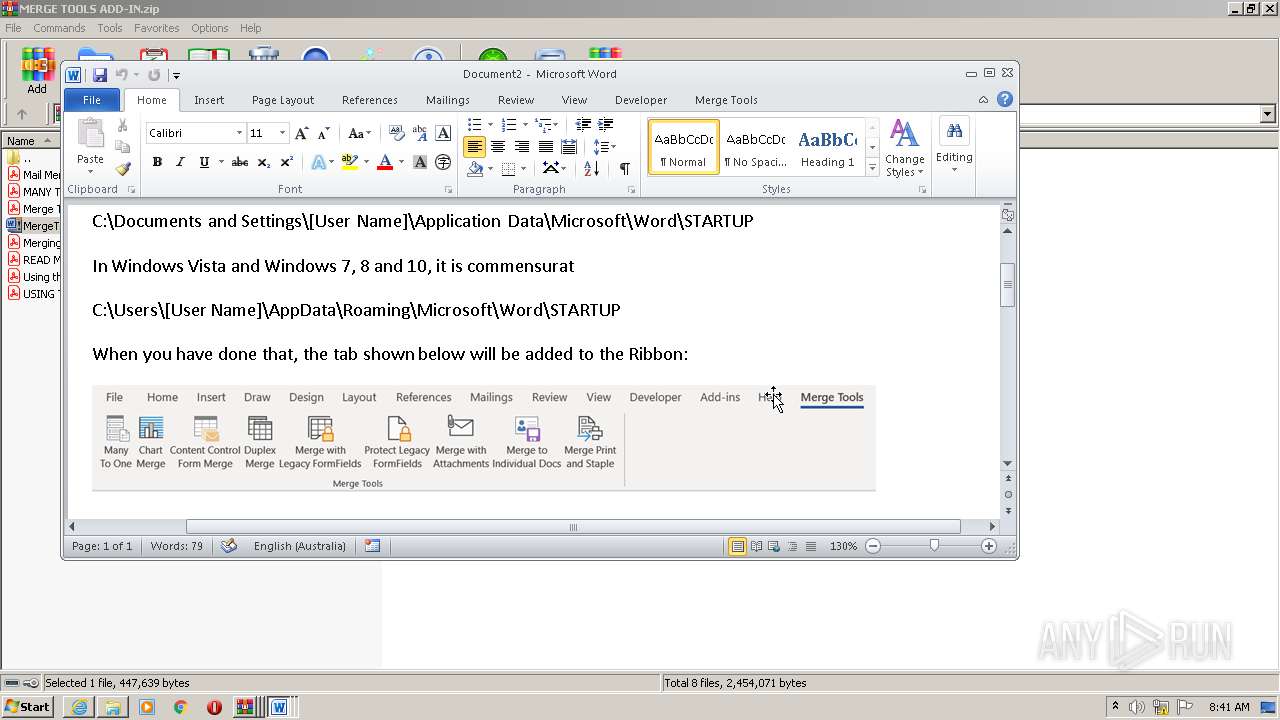This screenshot has height=720, width=1280.
Task: Apply strikethrough to the text
Action: pos(240,162)
